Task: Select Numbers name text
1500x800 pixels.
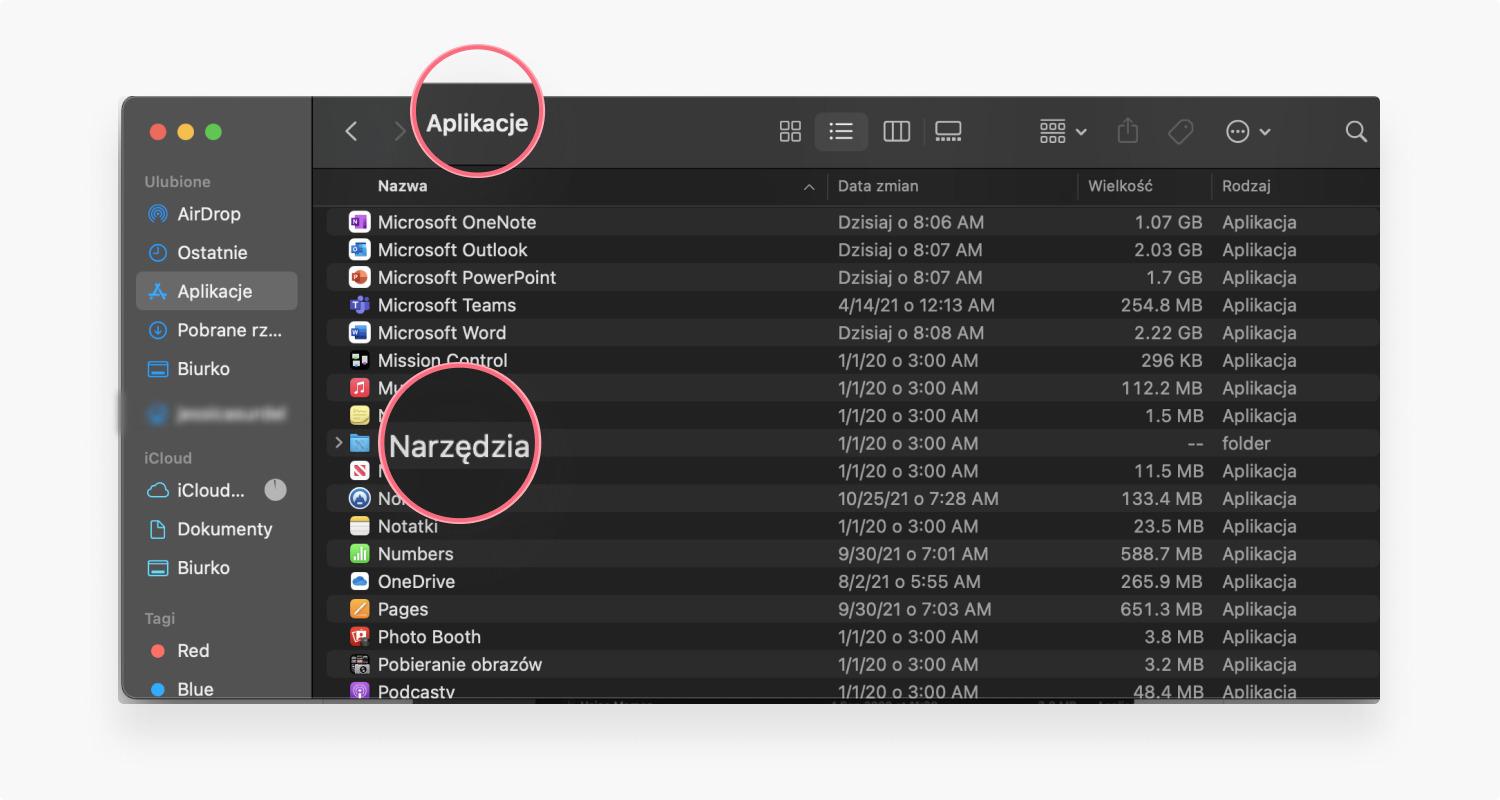Action: (415, 554)
